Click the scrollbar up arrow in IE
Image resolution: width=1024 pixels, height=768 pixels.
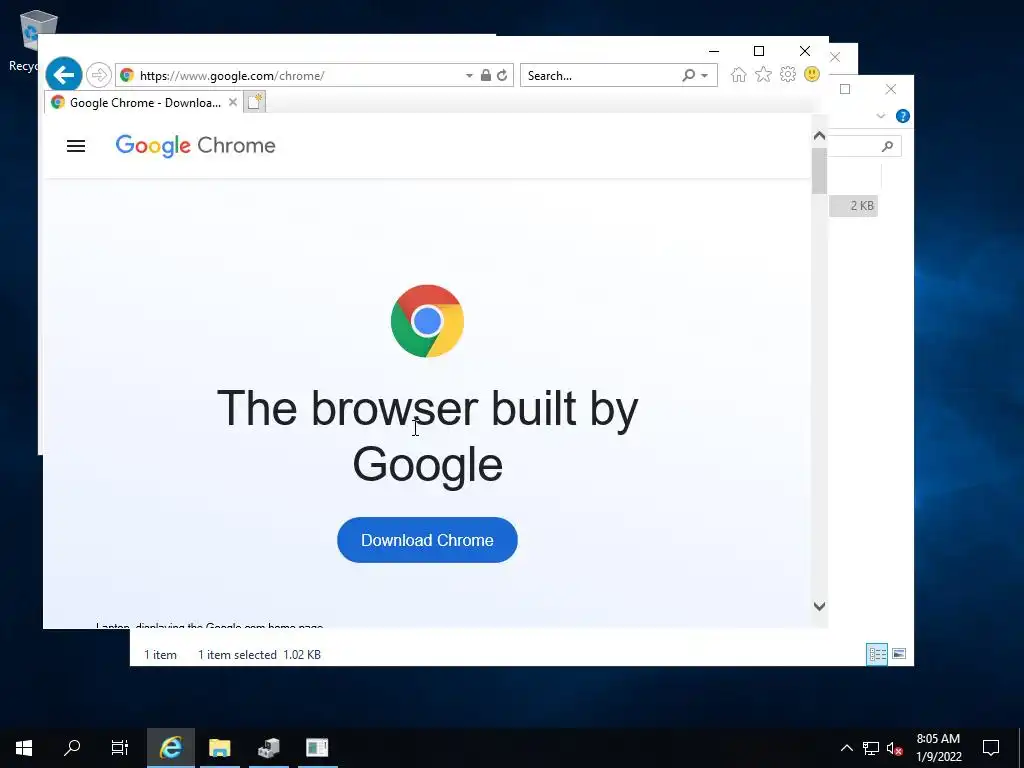(x=820, y=135)
